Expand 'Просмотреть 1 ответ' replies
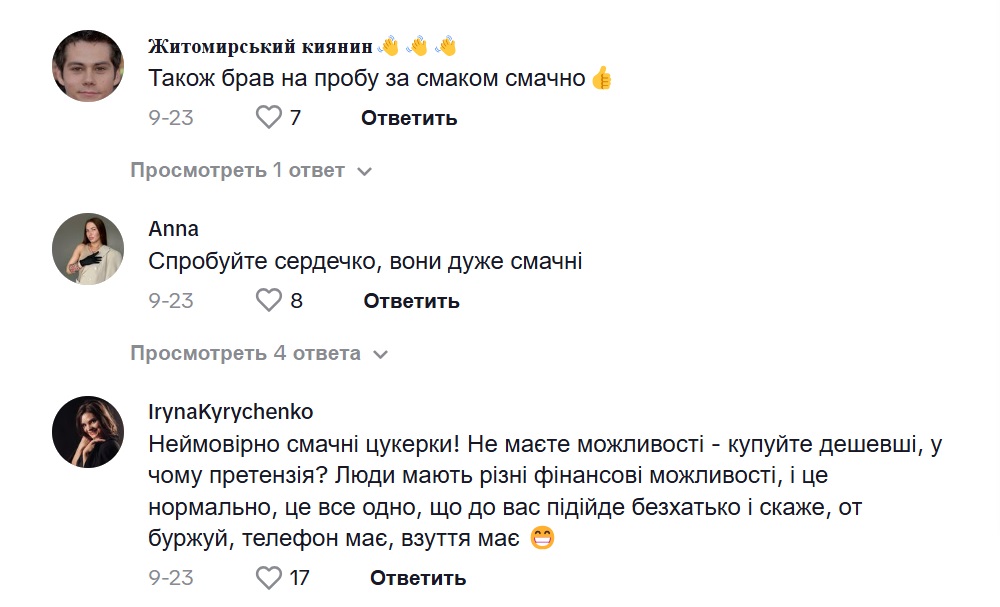 [x=250, y=171]
